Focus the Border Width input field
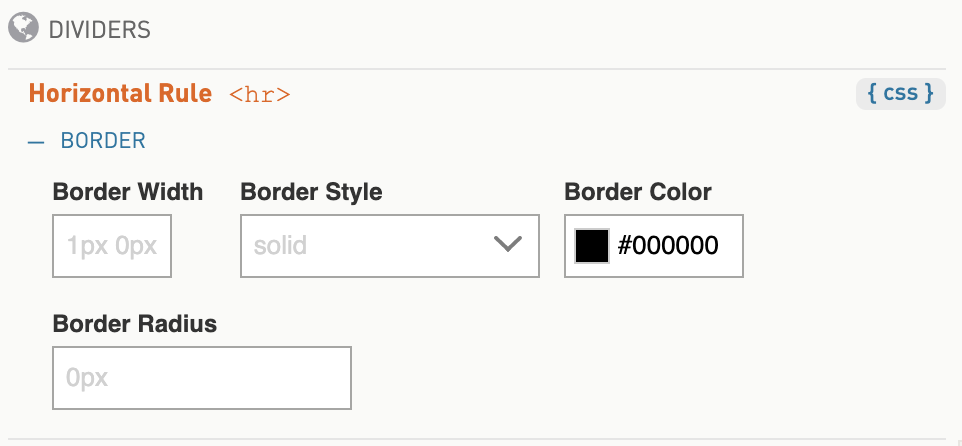Viewport: 962px width, 446px height. click(x=112, y=246)
